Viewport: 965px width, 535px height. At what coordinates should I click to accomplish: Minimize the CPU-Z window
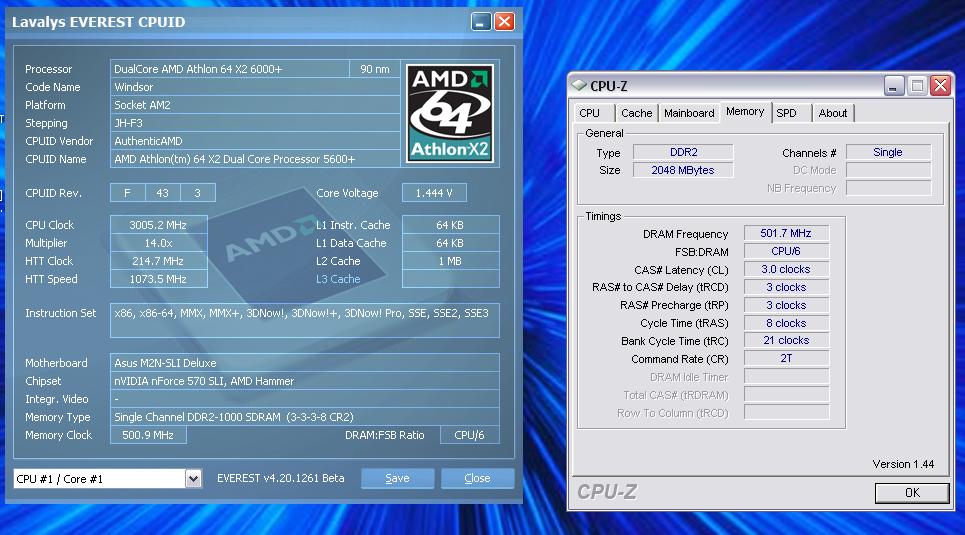[x=894, y=86]
